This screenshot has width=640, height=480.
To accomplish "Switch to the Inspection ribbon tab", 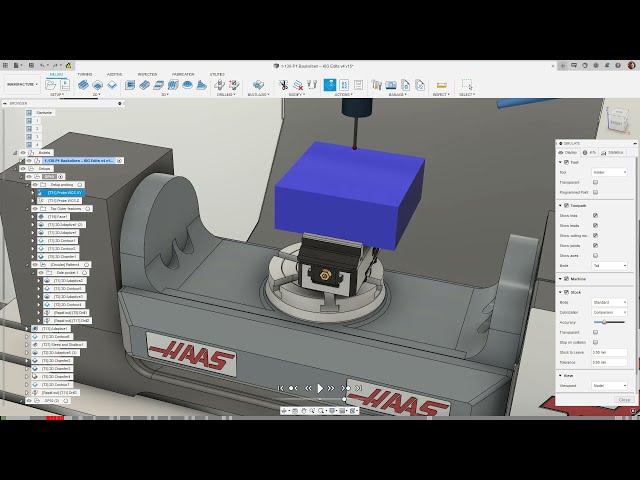I will coord(147,74).
